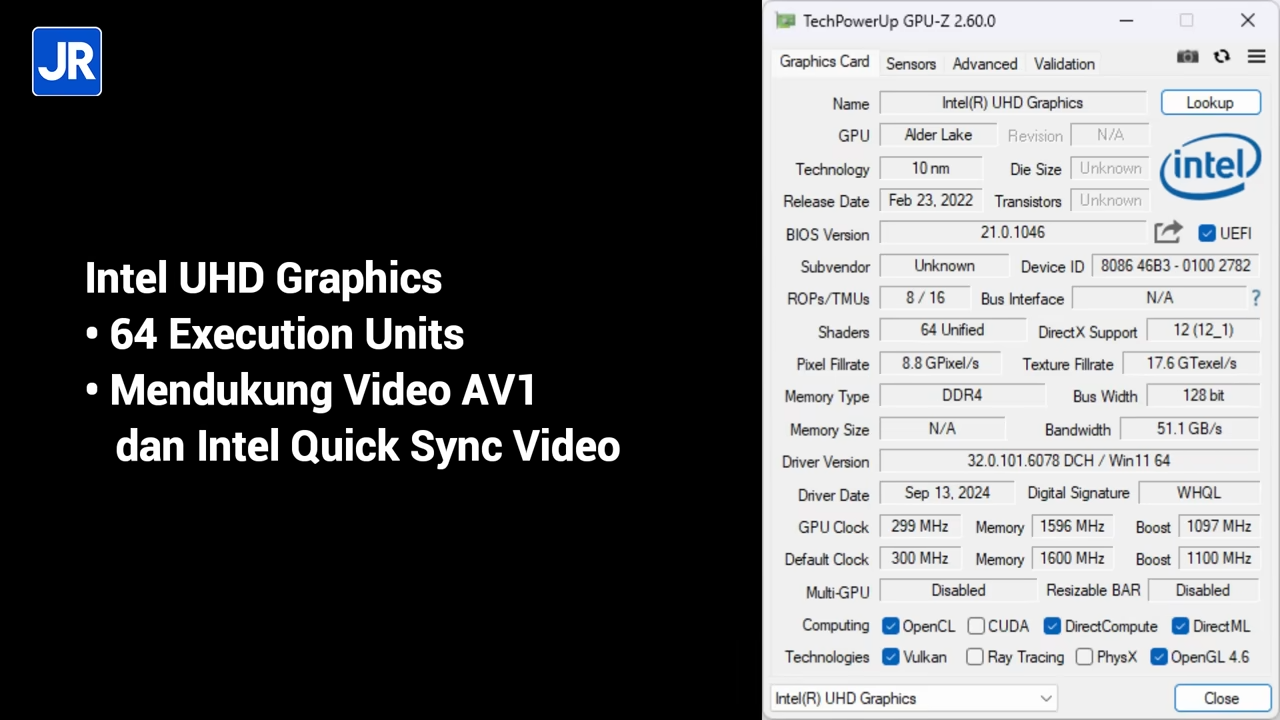This screenshot has width=1280, height=720.
Task: Click the refresh icon in the toolbar
Action: point(1221,57)
